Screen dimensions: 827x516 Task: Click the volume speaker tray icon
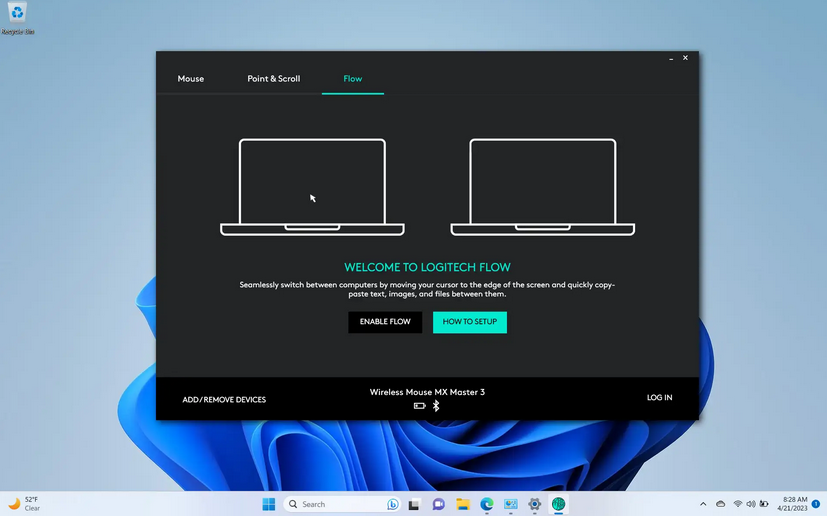coord(751,504)
